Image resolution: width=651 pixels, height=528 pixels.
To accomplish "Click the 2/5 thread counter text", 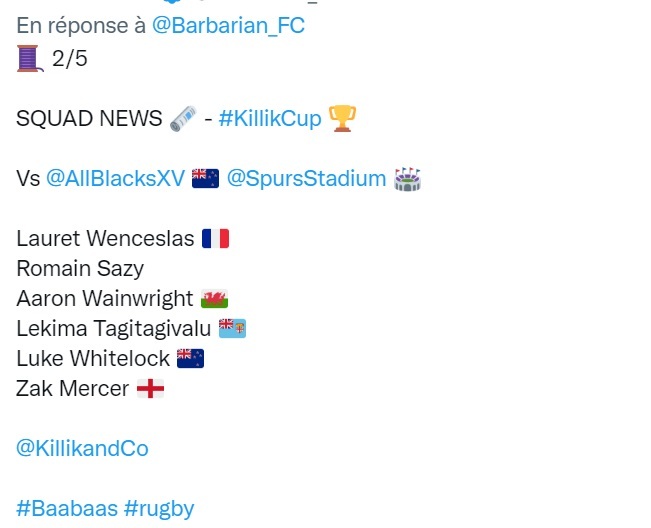I will pos(69,59).
